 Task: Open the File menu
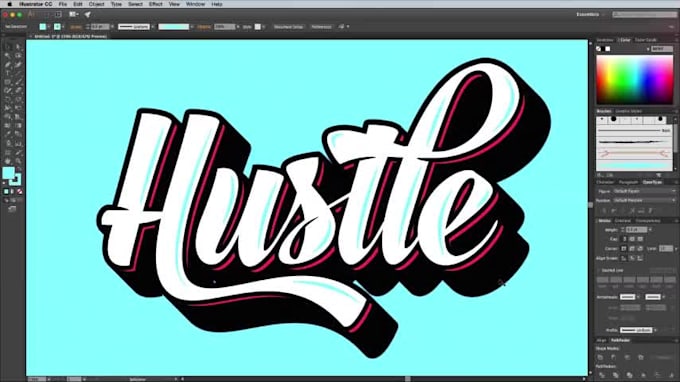pos(63,4)
